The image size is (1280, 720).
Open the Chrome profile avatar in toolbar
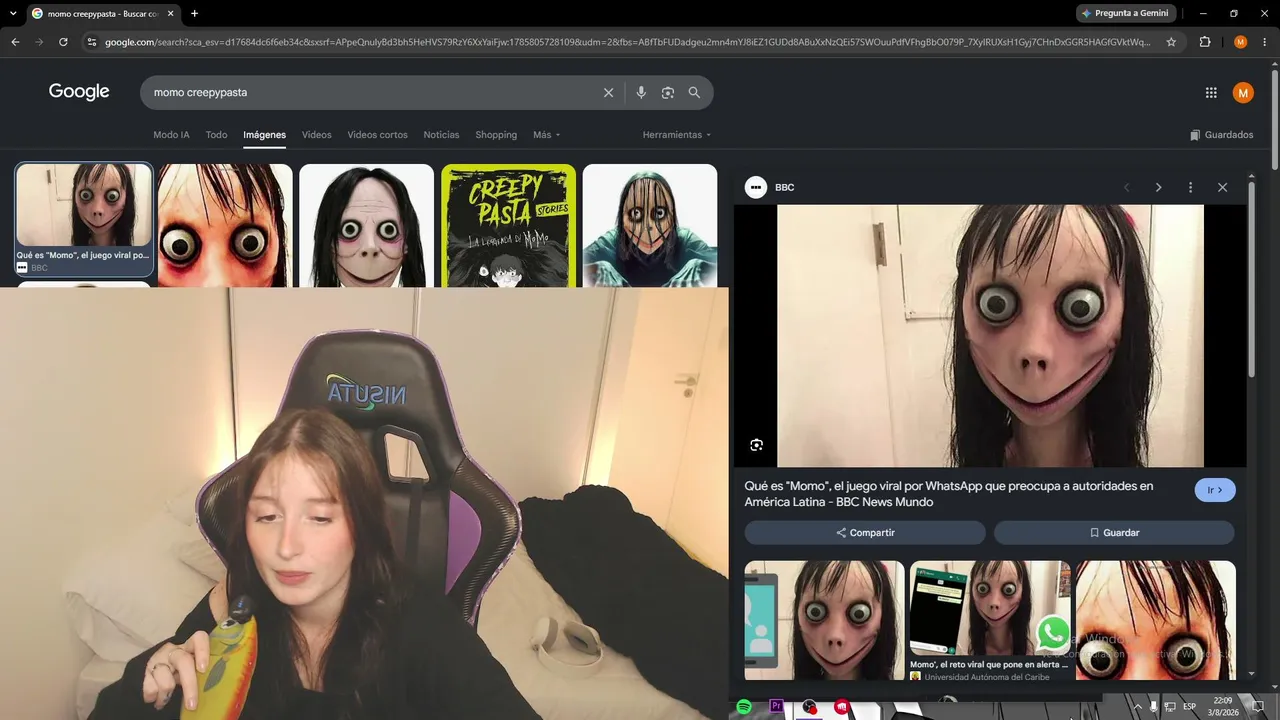[x=1240, y=42]
